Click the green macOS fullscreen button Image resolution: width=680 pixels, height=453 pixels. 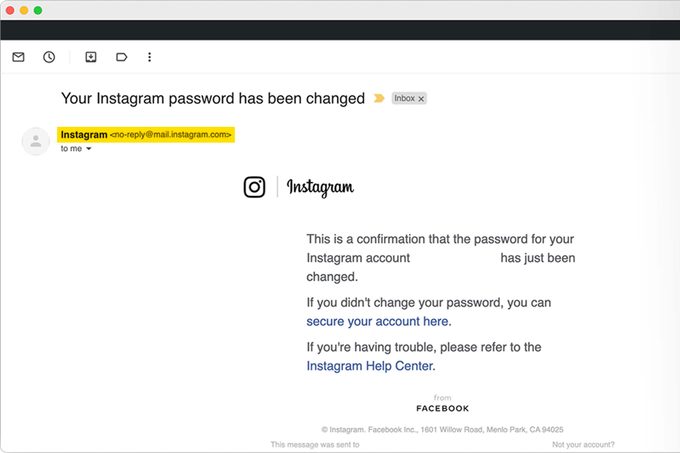coord(38,10)
